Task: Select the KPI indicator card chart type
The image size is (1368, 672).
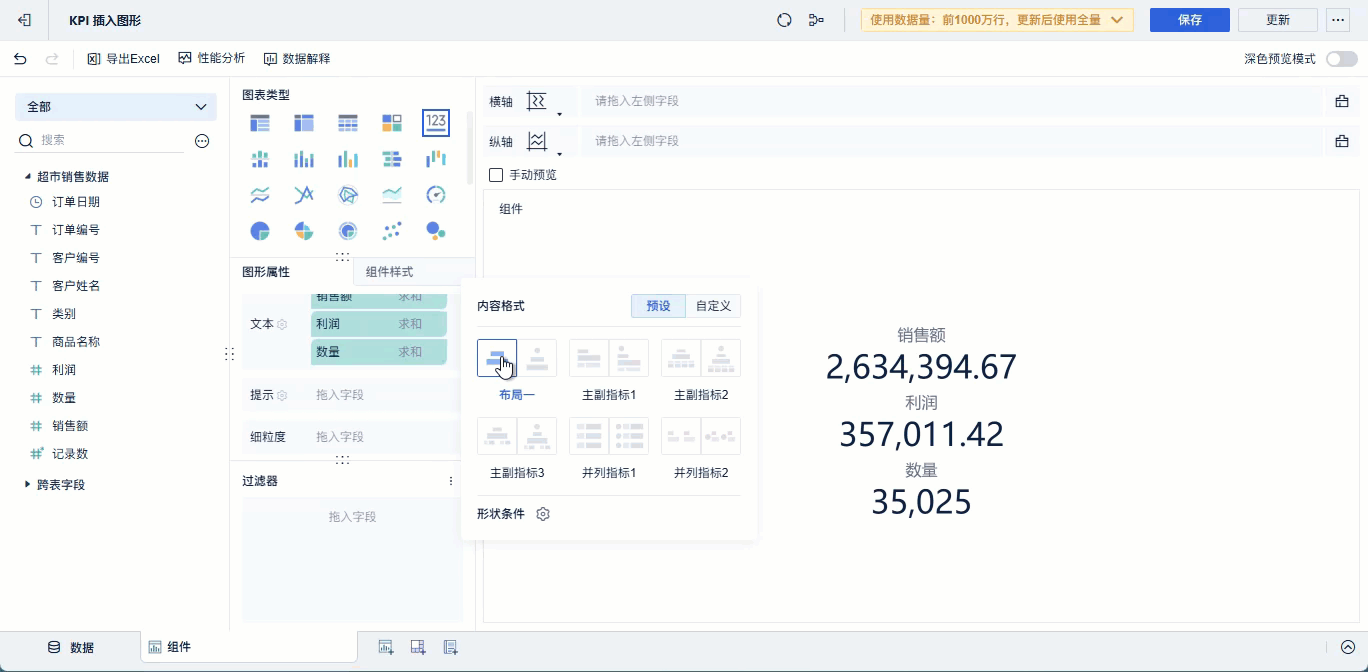Action: [435, 123]
